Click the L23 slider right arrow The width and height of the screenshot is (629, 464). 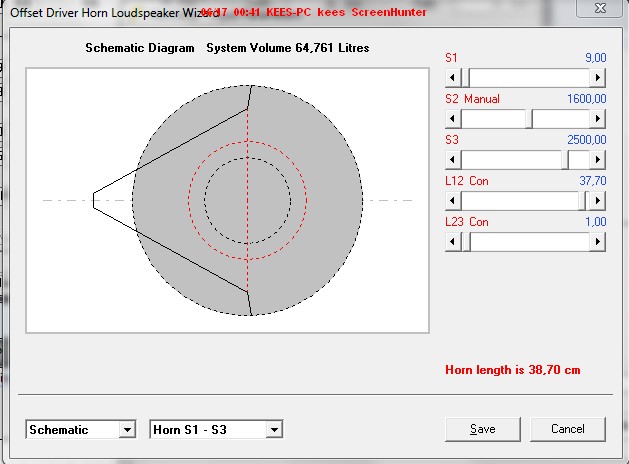coord(597,242)
